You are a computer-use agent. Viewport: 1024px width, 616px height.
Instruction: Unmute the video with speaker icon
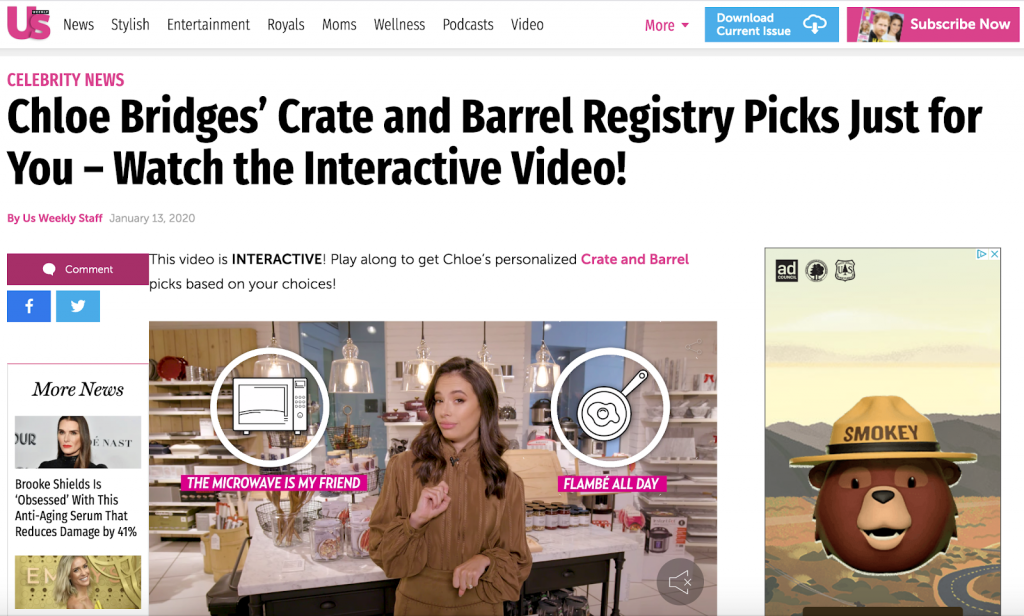tap(680, 581)
